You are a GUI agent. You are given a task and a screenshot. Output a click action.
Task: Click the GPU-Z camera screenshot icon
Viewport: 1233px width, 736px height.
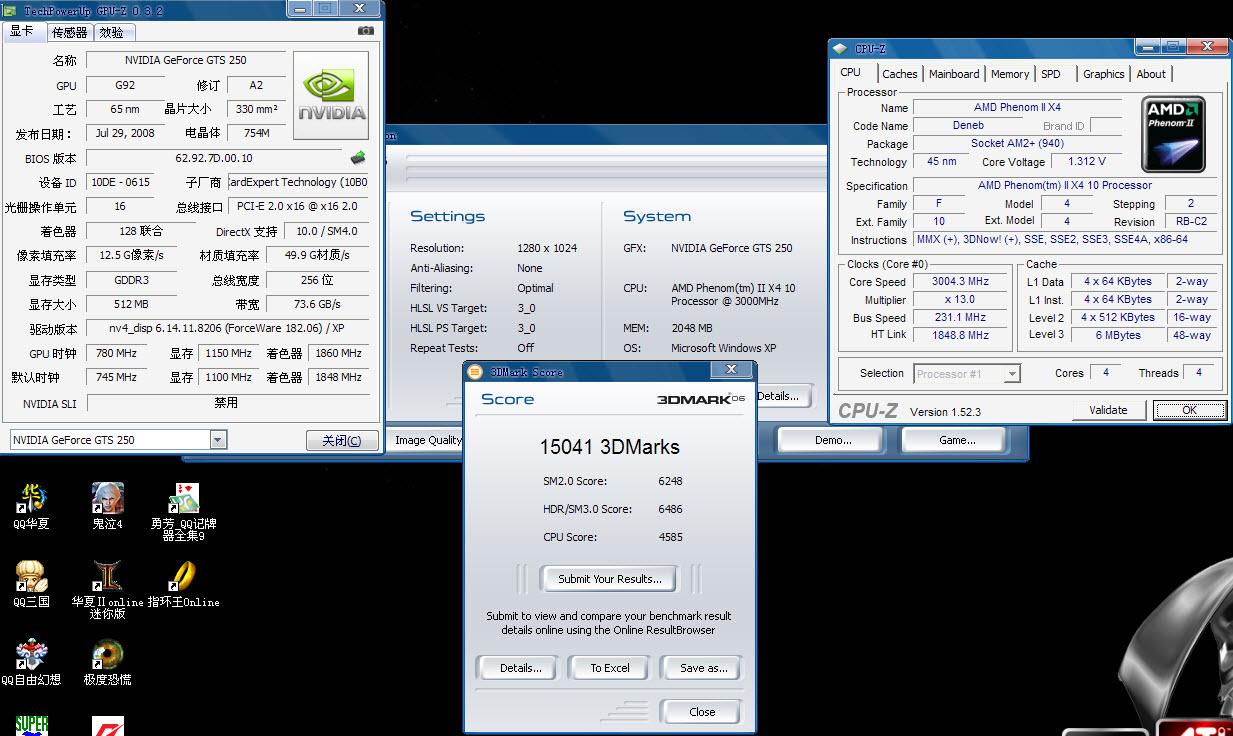366,31
